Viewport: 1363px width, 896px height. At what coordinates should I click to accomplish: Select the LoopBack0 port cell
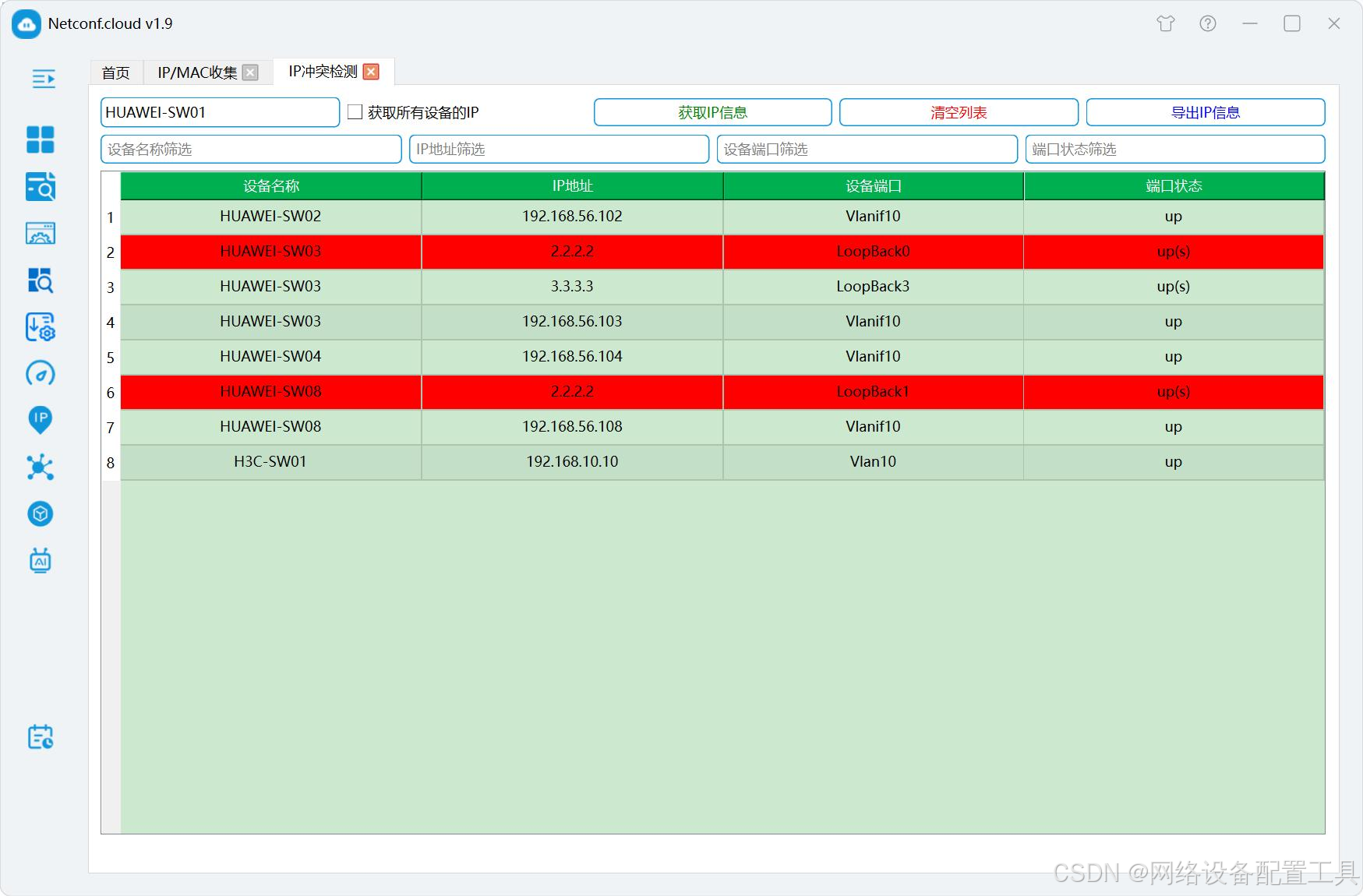(874, 252)
